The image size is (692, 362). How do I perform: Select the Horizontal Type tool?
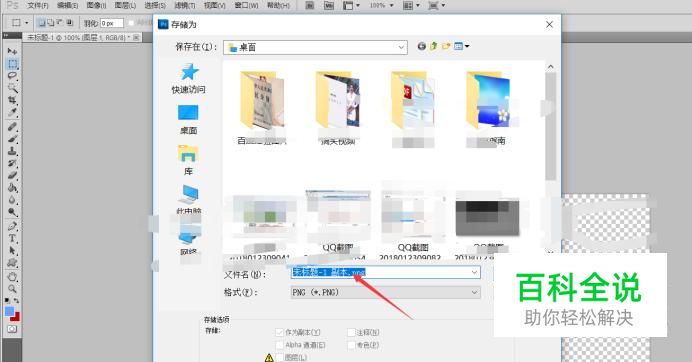coord(12,238)
